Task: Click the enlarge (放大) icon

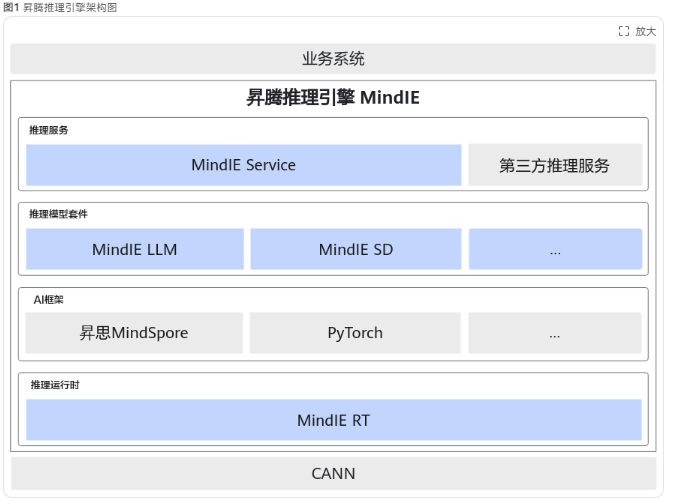Action: click(x=624, y=31)
